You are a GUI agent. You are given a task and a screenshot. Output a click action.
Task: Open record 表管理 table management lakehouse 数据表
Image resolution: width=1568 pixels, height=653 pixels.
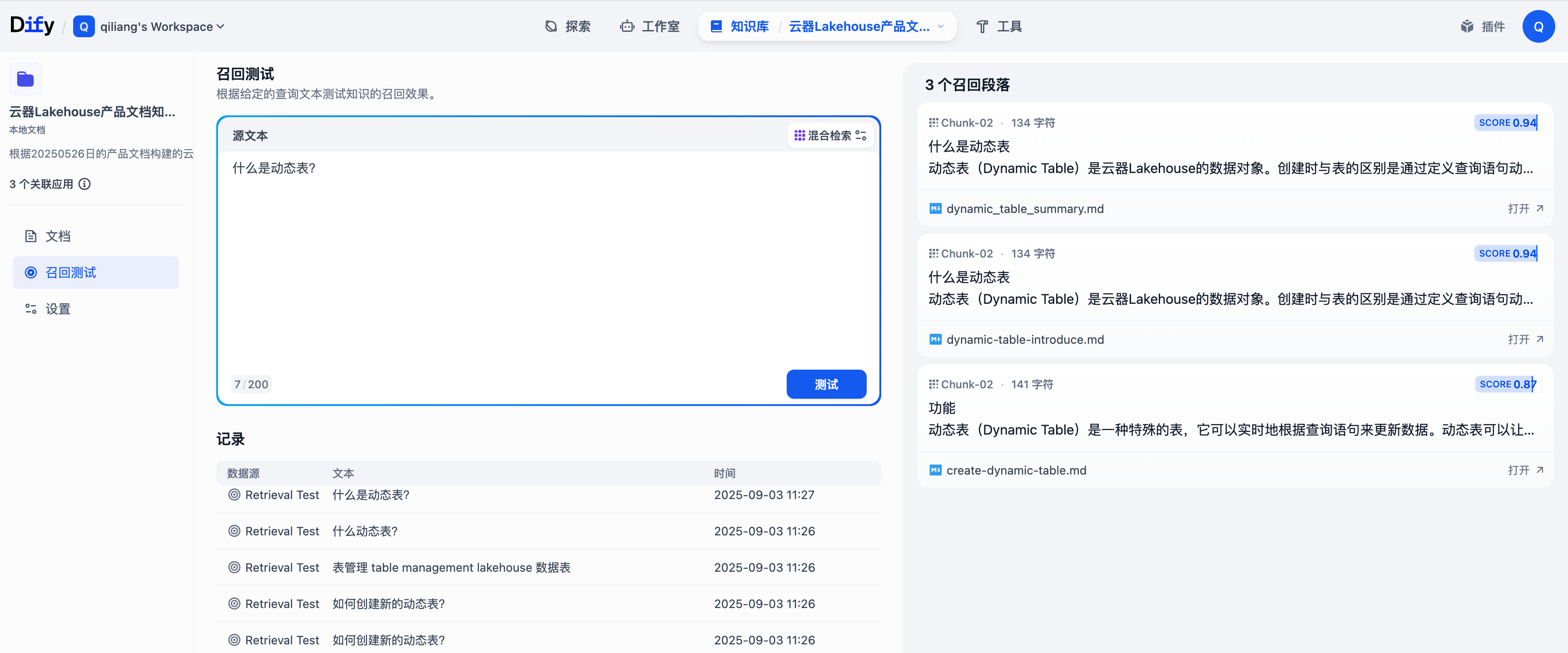[548, 568]
